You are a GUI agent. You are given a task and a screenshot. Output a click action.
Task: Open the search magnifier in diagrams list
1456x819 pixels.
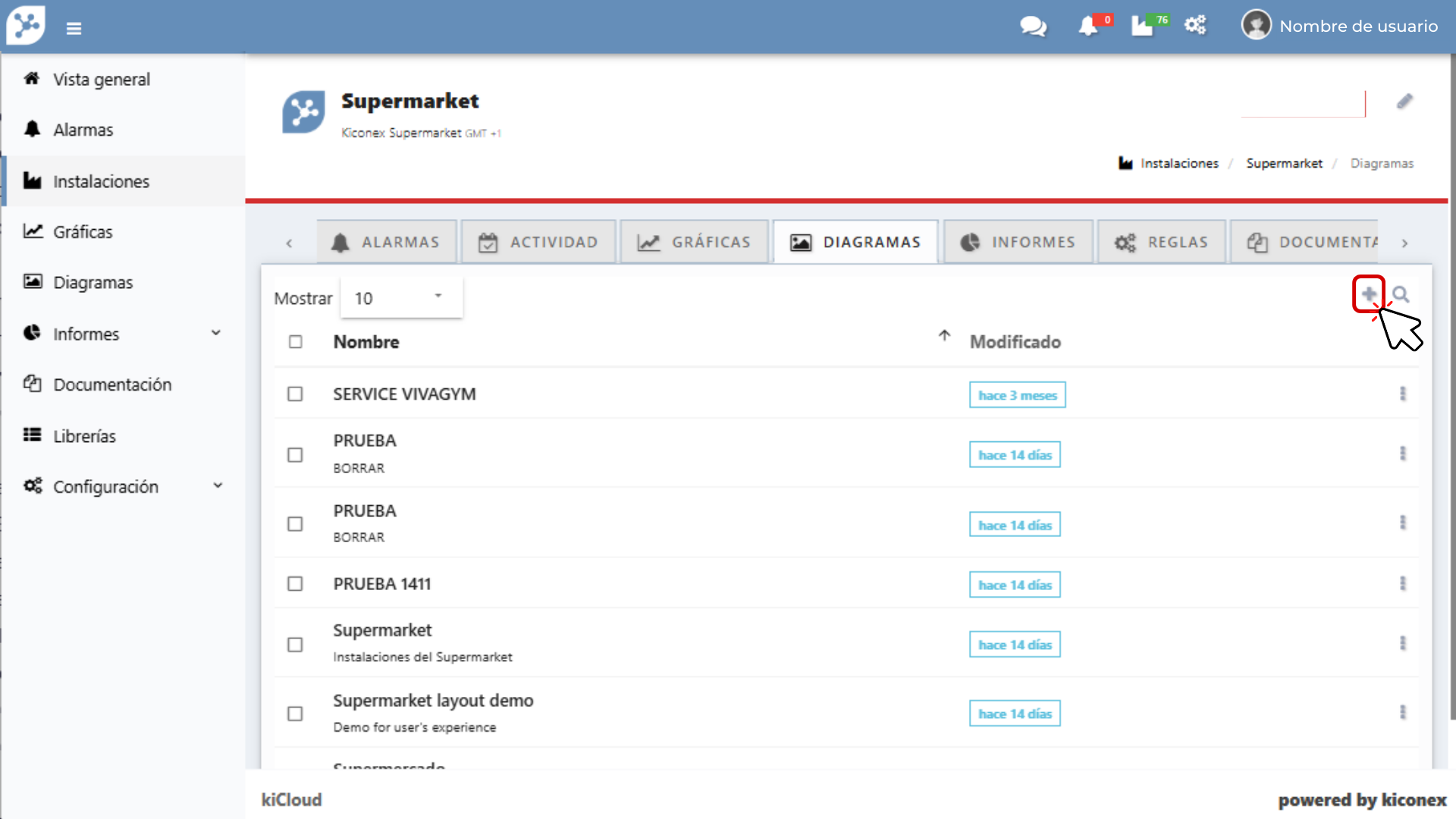(1401, 294)
